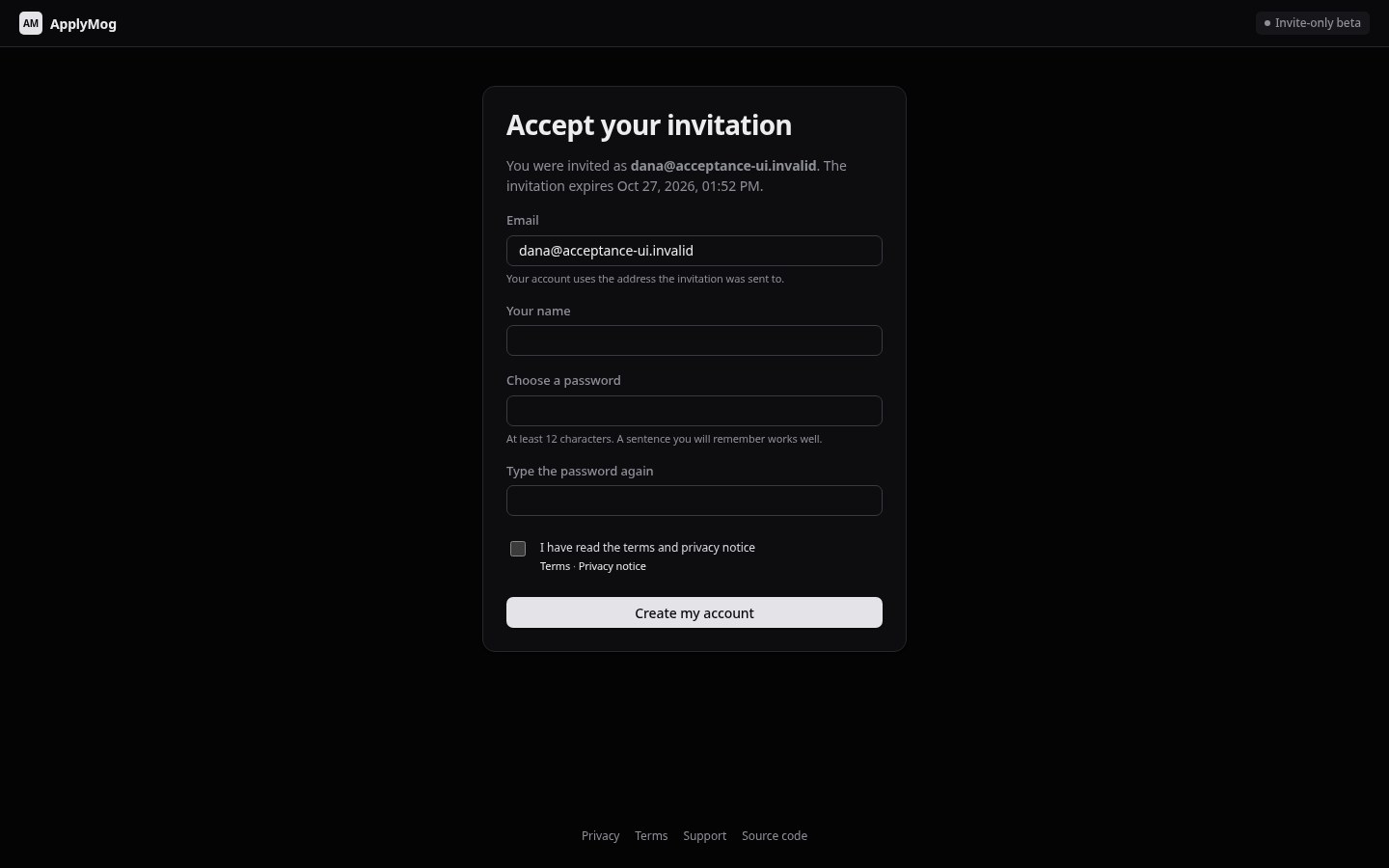The width and height of the screenshot is (1389, 868).
Task: Click the ApplyMog AM logo icon
Action: (x=31, y=23)
